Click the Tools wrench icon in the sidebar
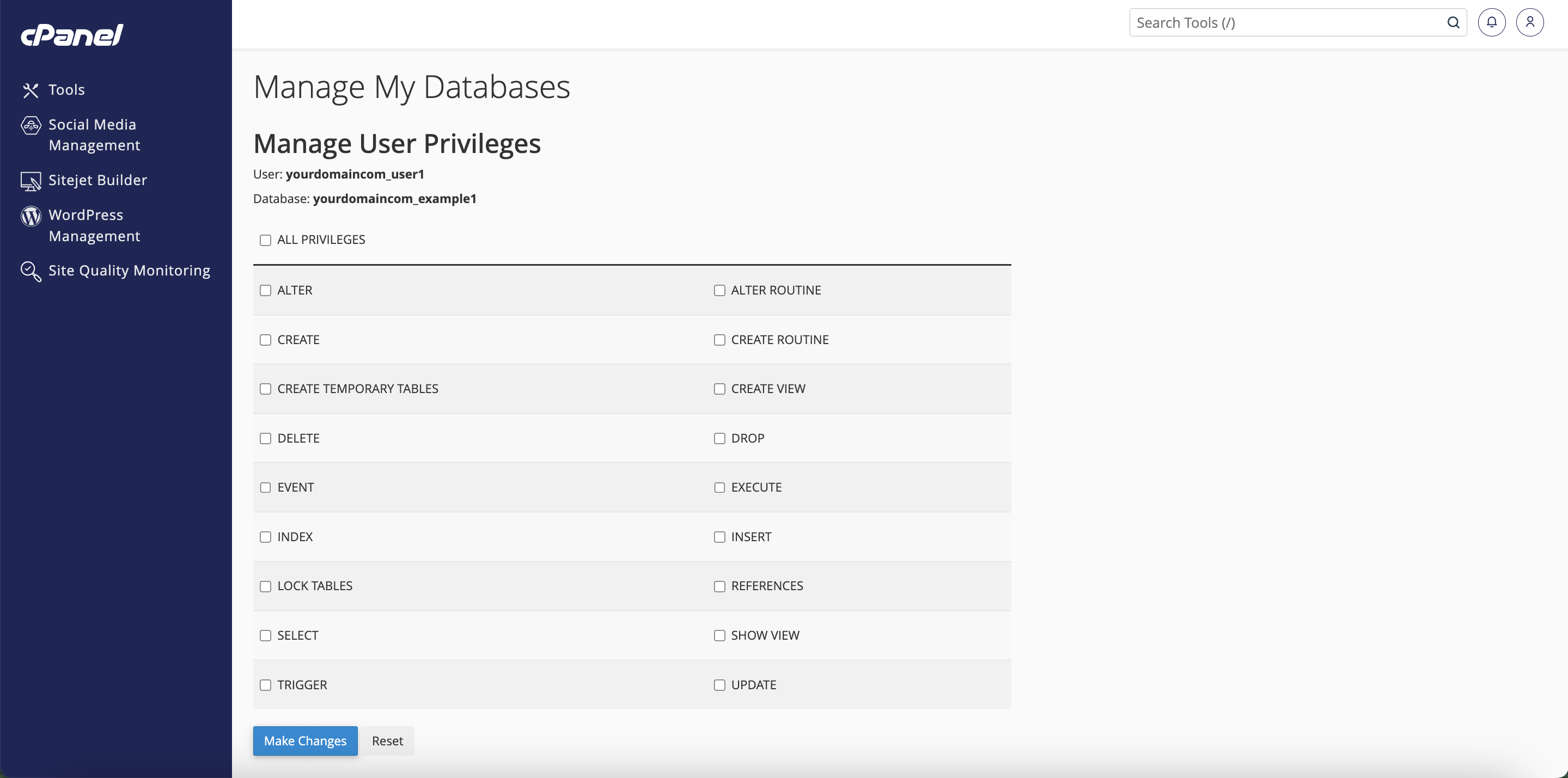The height and width of the screenshot is (778, 1568). (30, 90)
